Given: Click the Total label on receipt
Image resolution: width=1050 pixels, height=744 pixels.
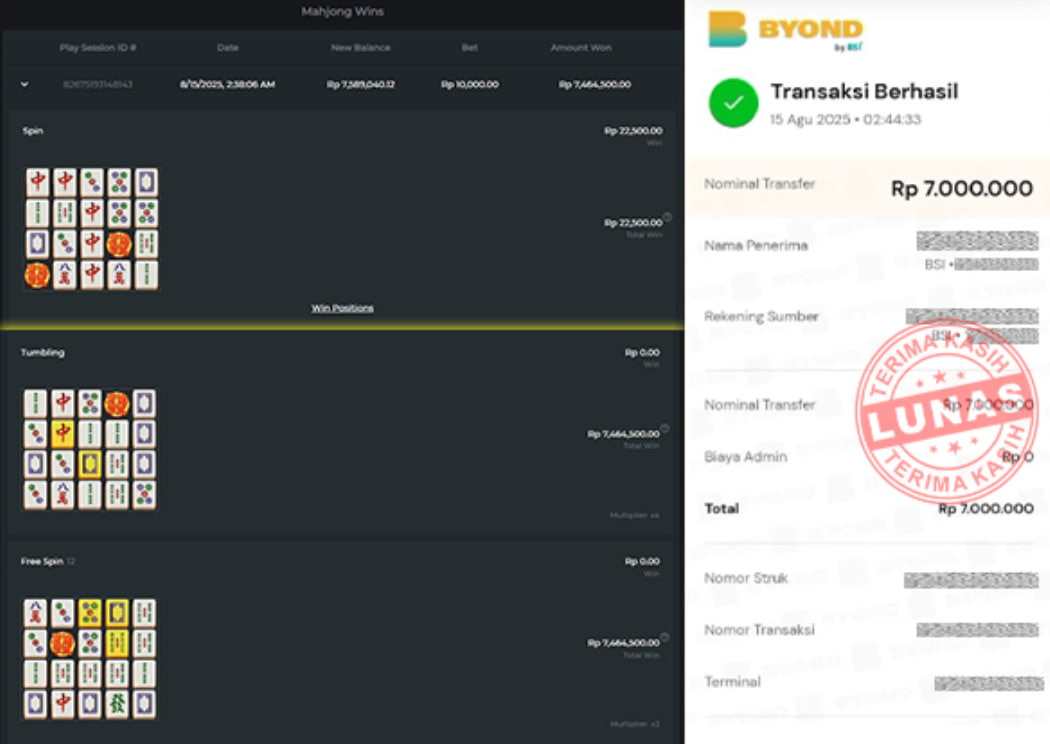Looking at the screenshot, I should pos(722,508).
